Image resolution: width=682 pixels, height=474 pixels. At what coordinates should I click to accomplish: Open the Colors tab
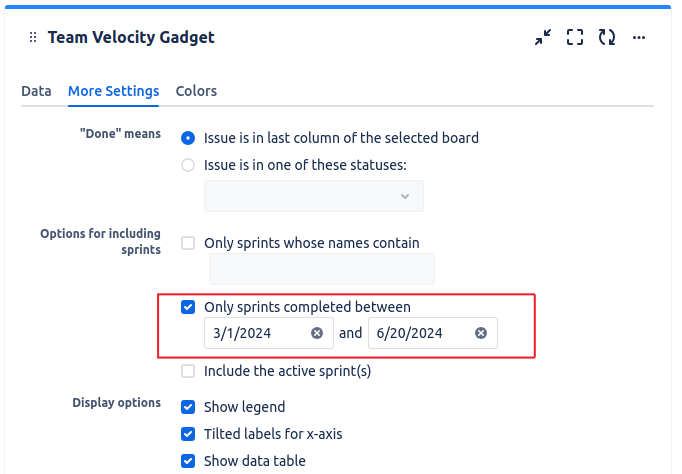(x=196, y=91)
